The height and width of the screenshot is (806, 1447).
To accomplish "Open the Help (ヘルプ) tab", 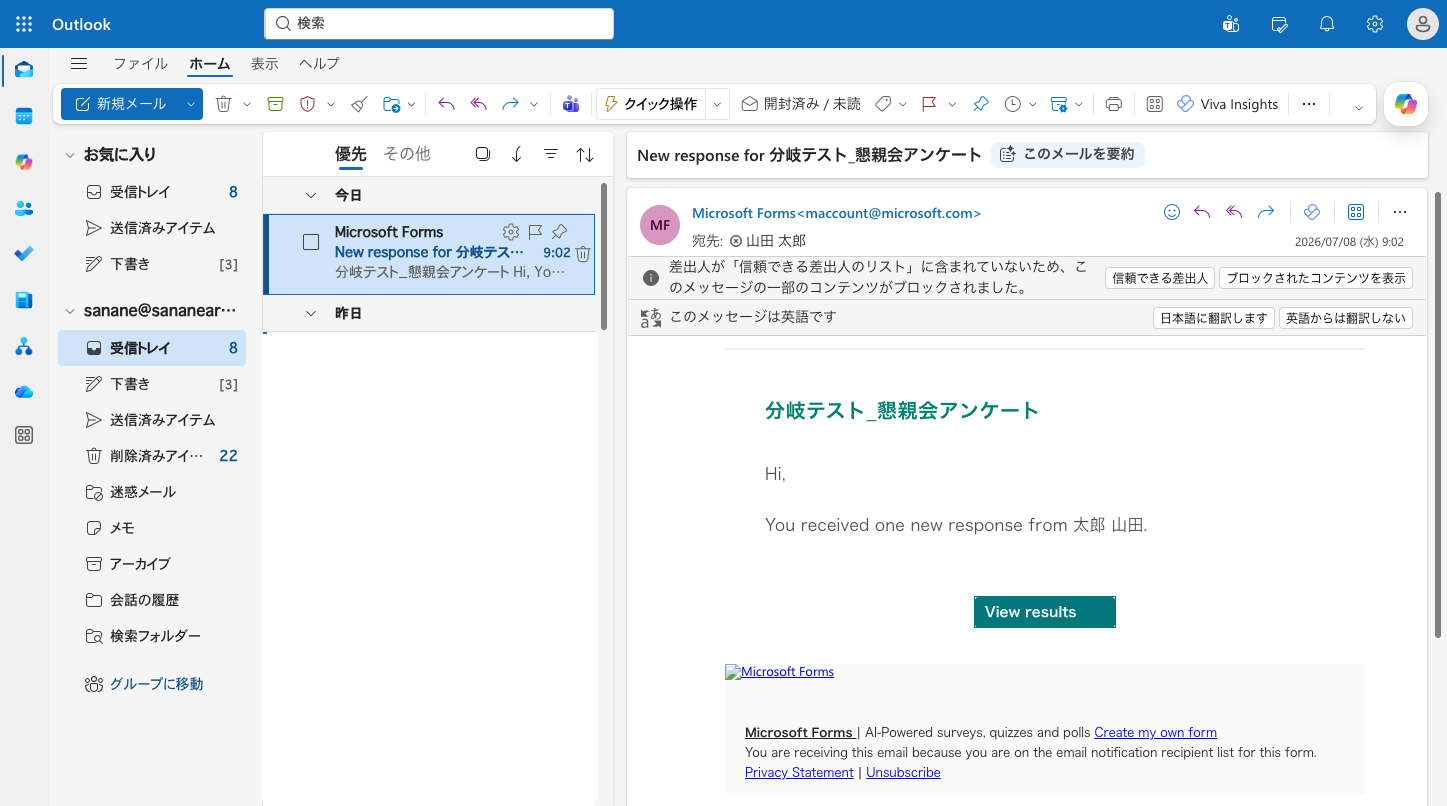I will (319, 63).
